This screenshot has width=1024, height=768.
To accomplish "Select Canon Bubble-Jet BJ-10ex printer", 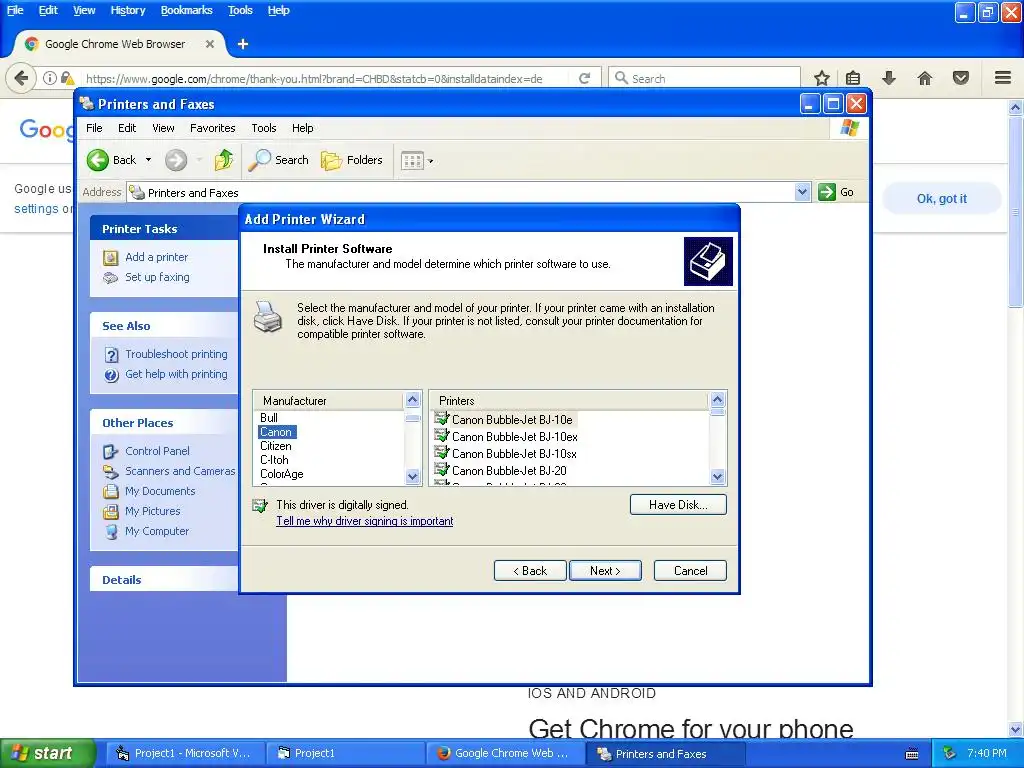I will click(x=515, y=437).
